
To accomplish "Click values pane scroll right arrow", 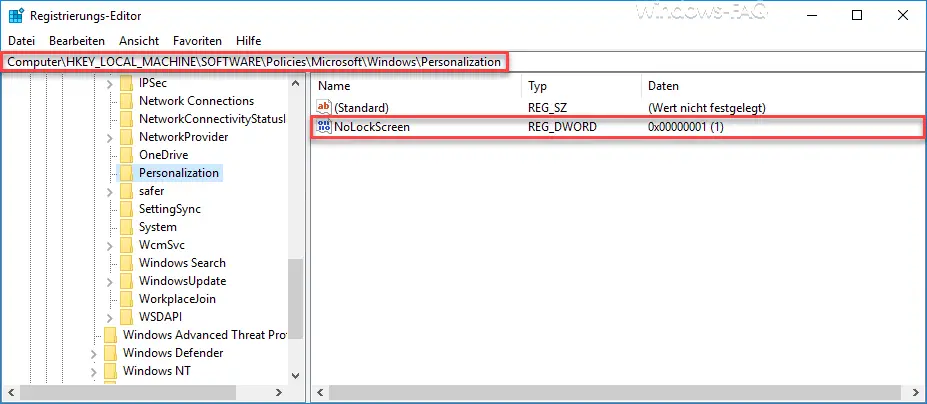I will click(917, 392).
